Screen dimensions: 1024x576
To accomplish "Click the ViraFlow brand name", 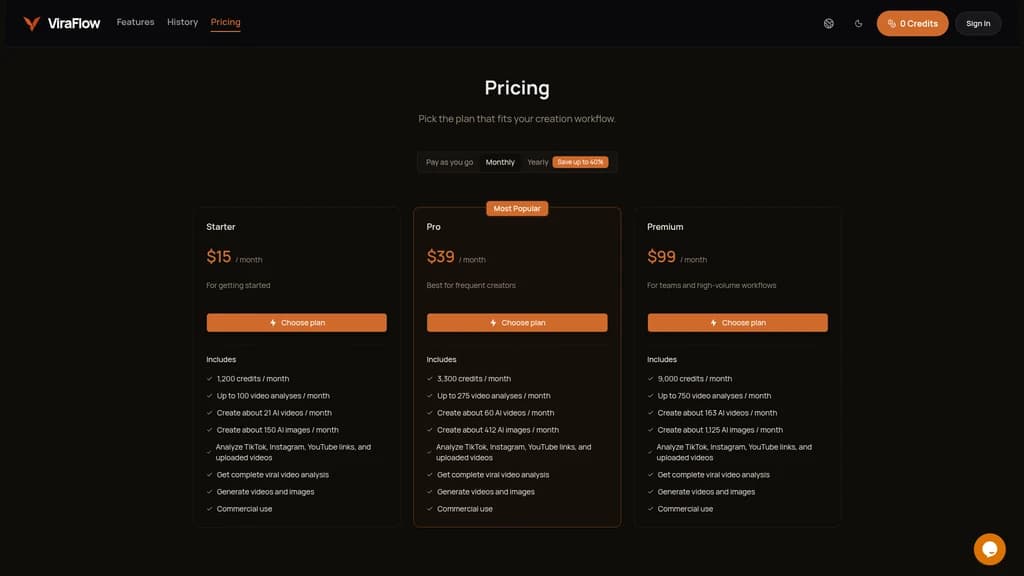I will point(74,24).
